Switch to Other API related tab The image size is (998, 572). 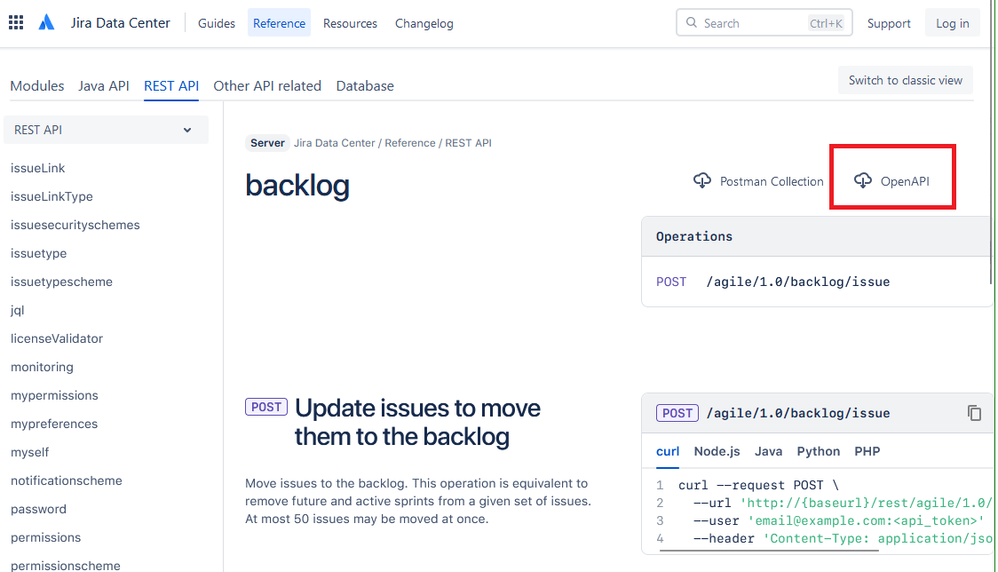click(267, 86)
